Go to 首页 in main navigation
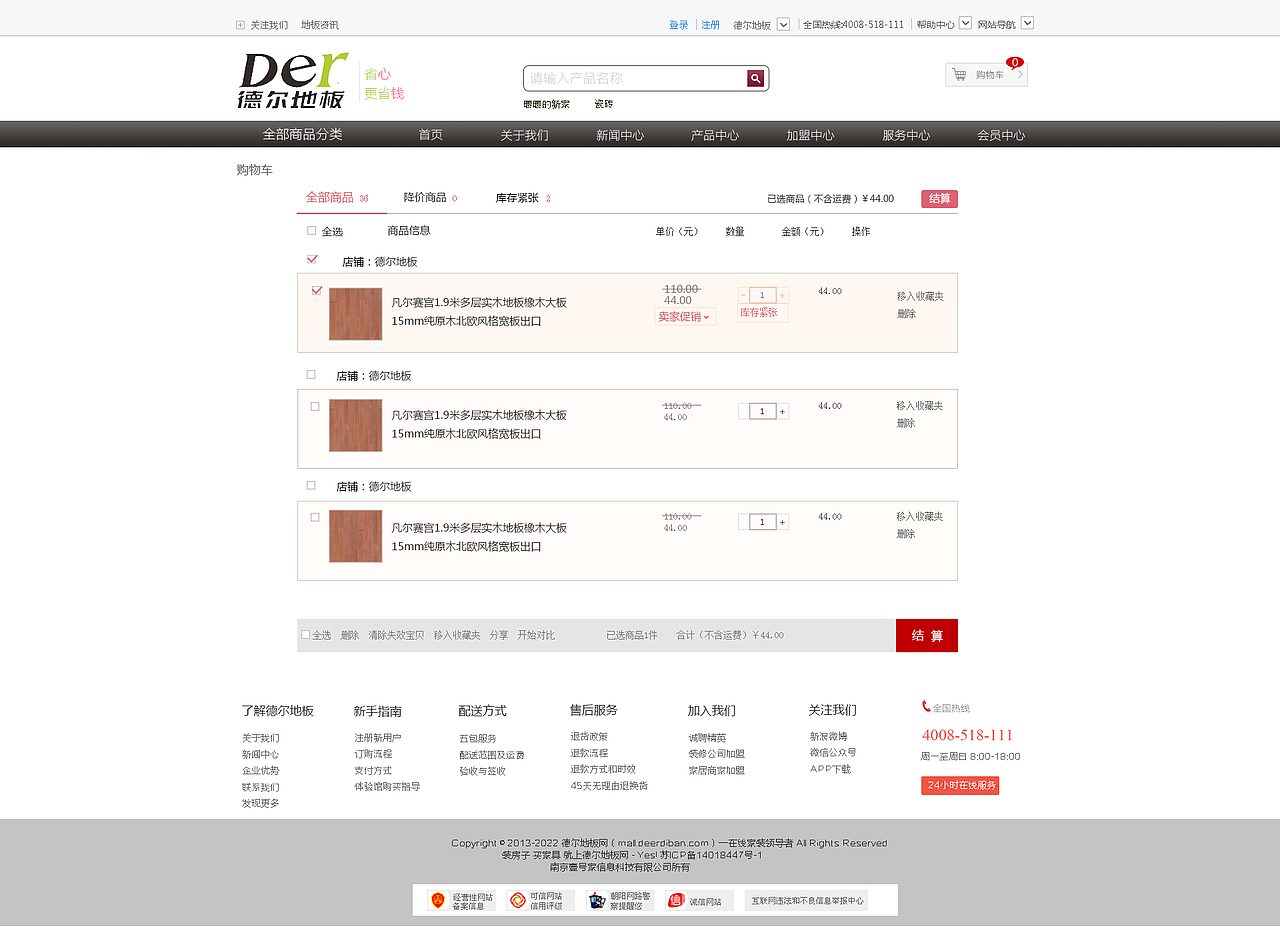The width and height of the screenshot is (1280, 927). pyautogui.click(x=430, y=135)
